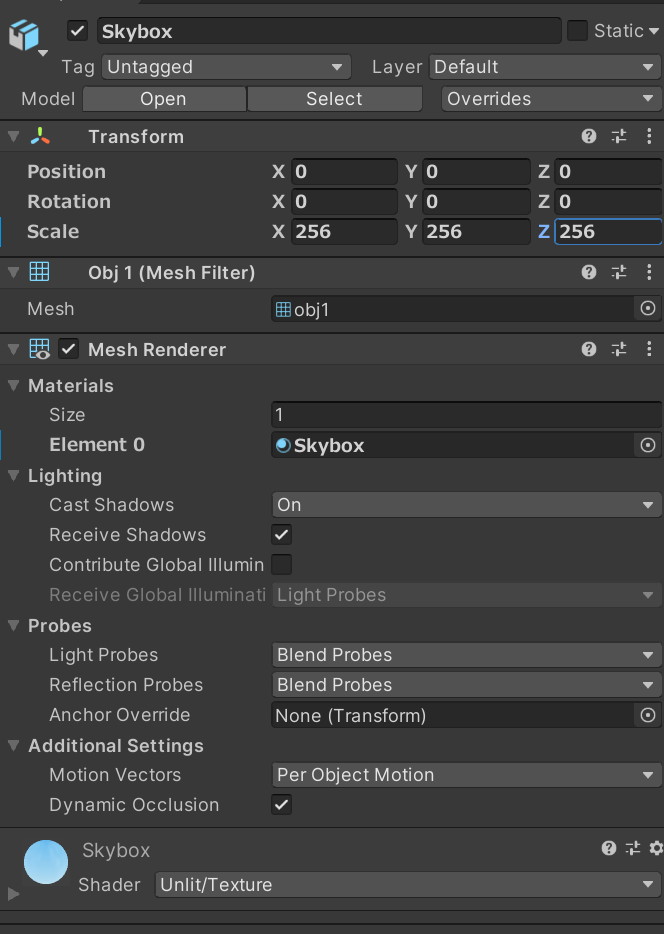This screenshot has width=664, height=934.
Task: Click the Scale Z input field
Action: pyautogui.click(x=607, y=231)
